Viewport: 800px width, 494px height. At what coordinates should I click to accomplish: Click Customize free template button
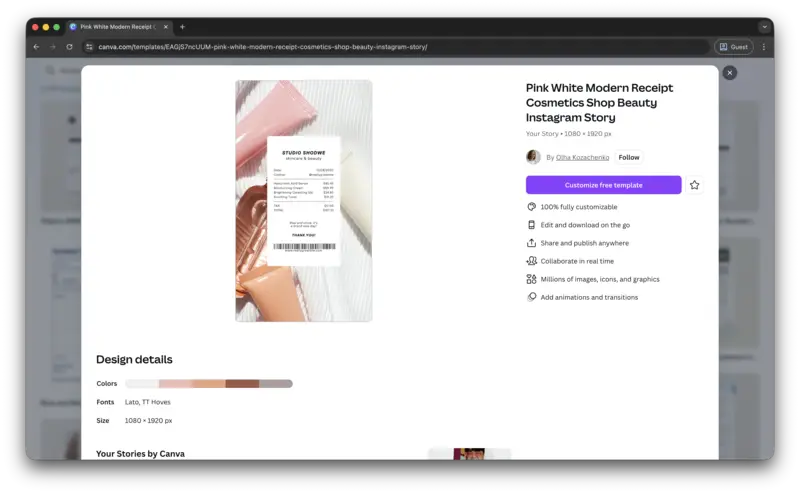pyautogui.click(x=604, y=185)
